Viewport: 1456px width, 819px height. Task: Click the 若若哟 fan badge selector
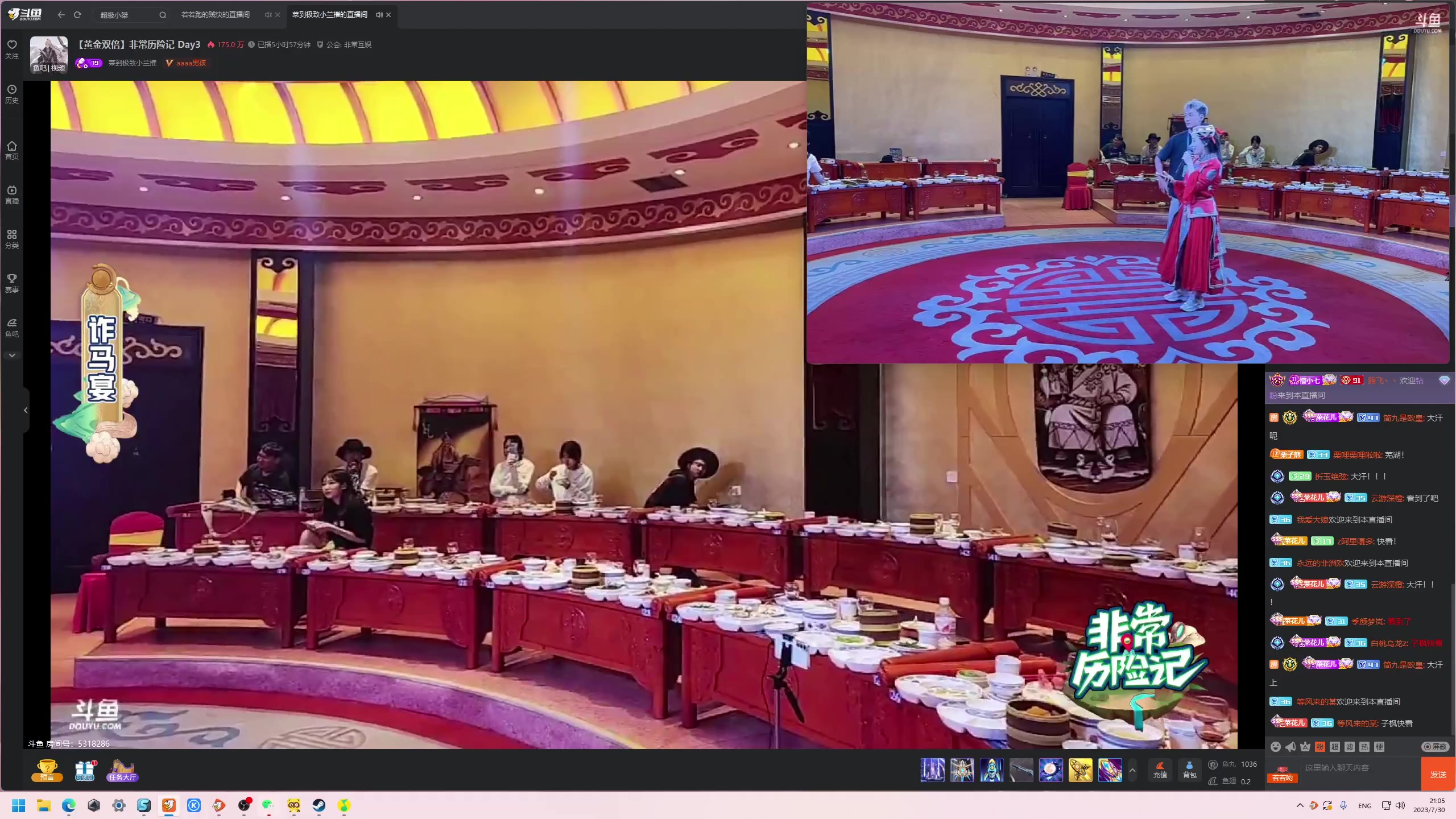(1283, 774)
